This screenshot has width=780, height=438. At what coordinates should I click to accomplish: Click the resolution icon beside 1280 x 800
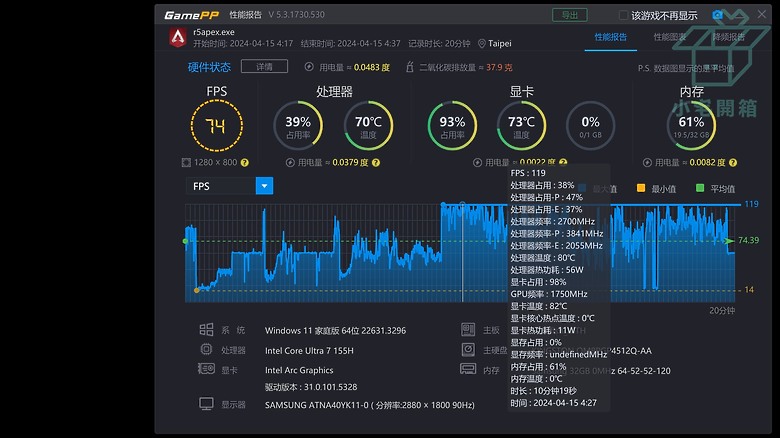click(186, 162)
